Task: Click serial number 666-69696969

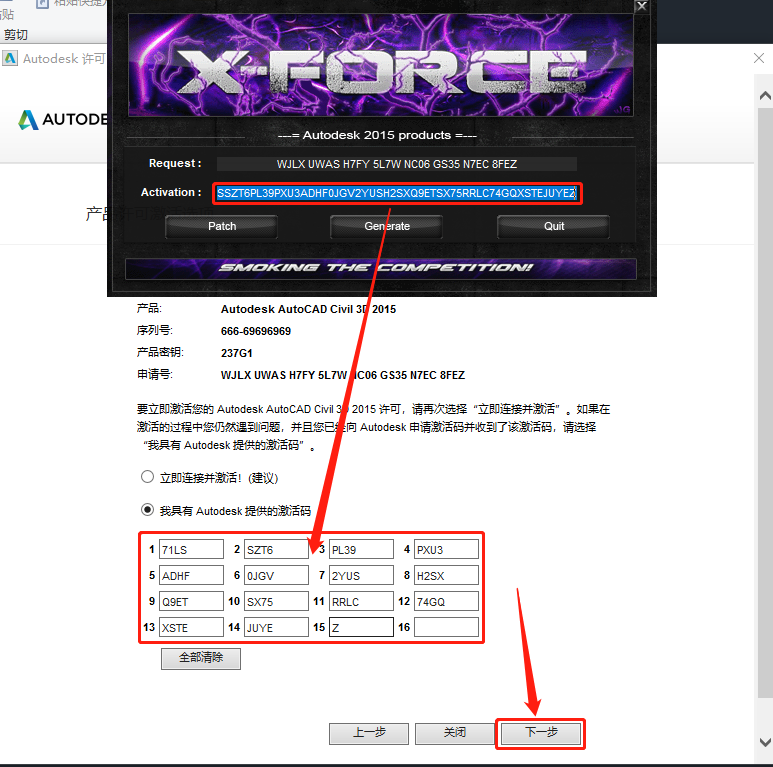Action: (x=256, y=331)
